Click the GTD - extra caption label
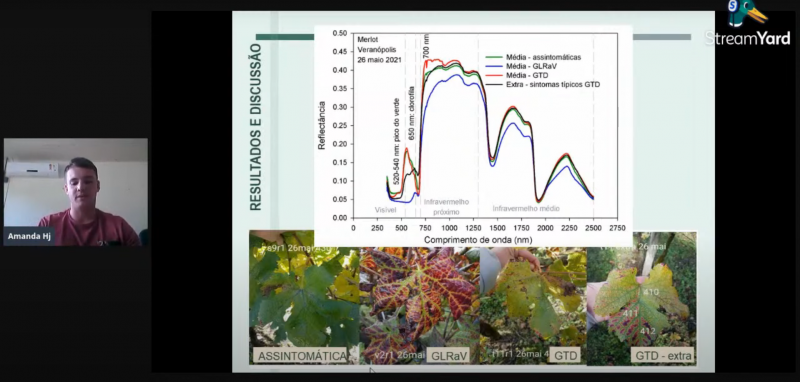 [664, 355]
